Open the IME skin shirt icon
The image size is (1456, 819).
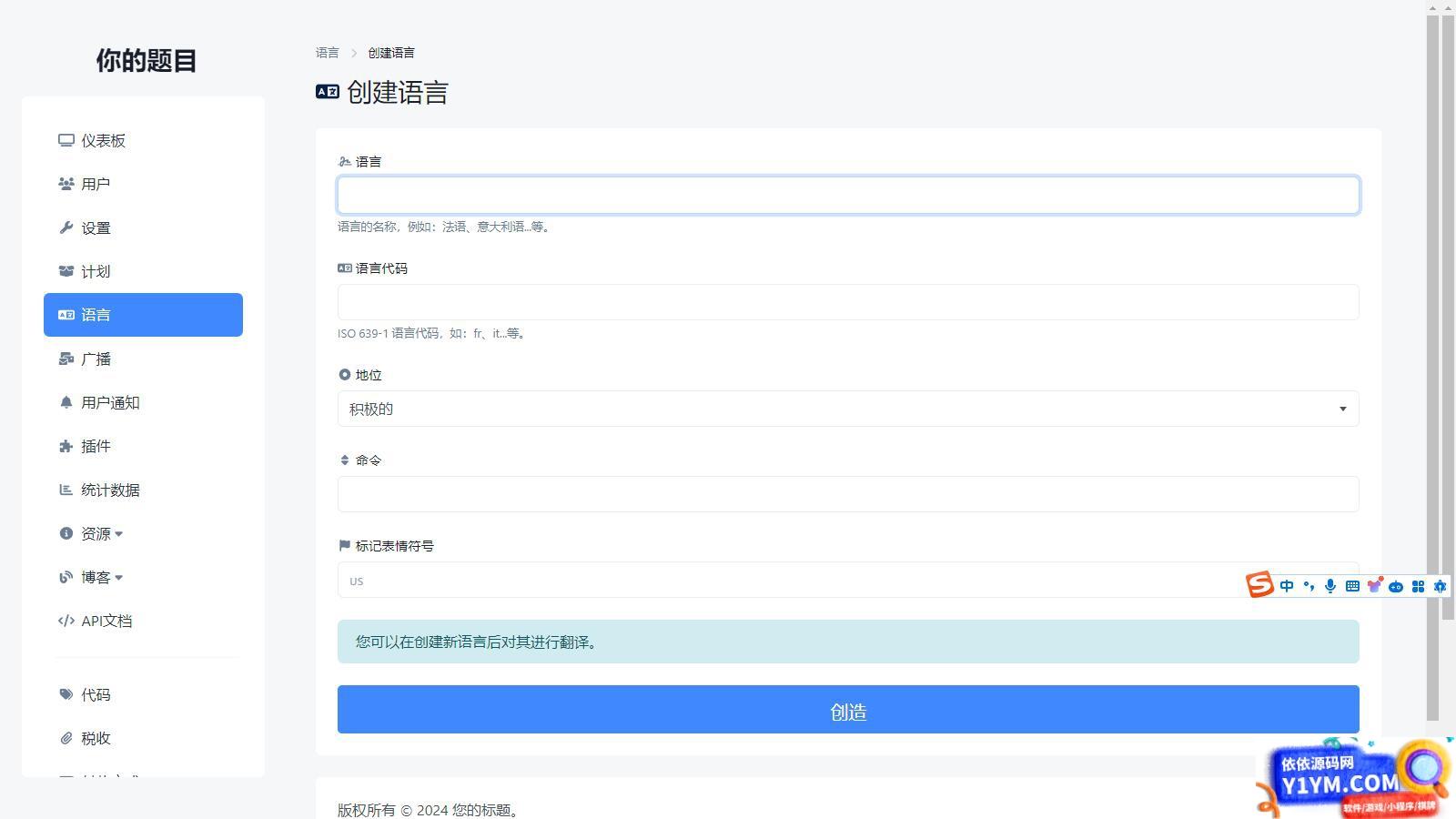tap(1374, 585)
